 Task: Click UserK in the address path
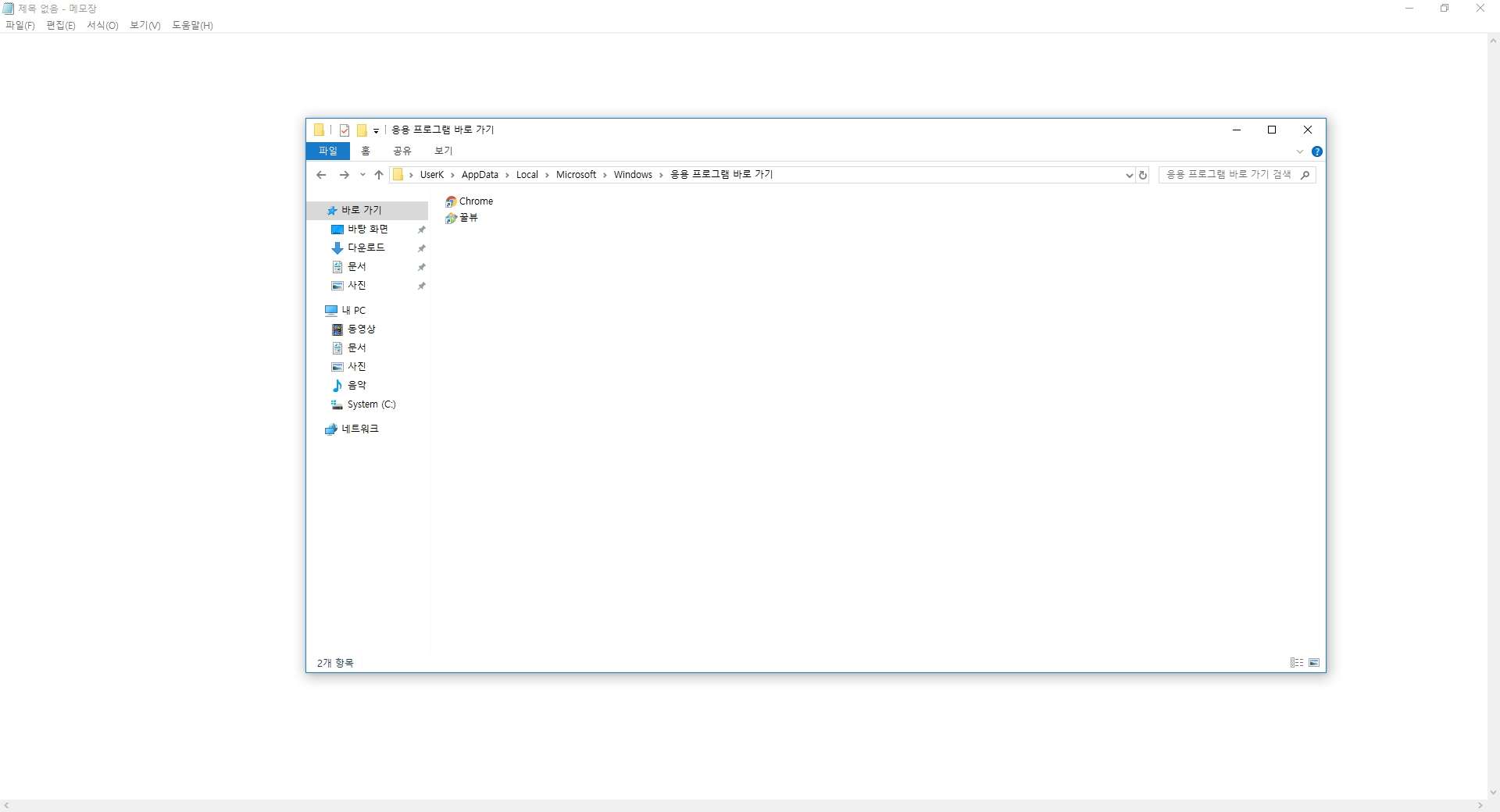click(x=432, y=175)
